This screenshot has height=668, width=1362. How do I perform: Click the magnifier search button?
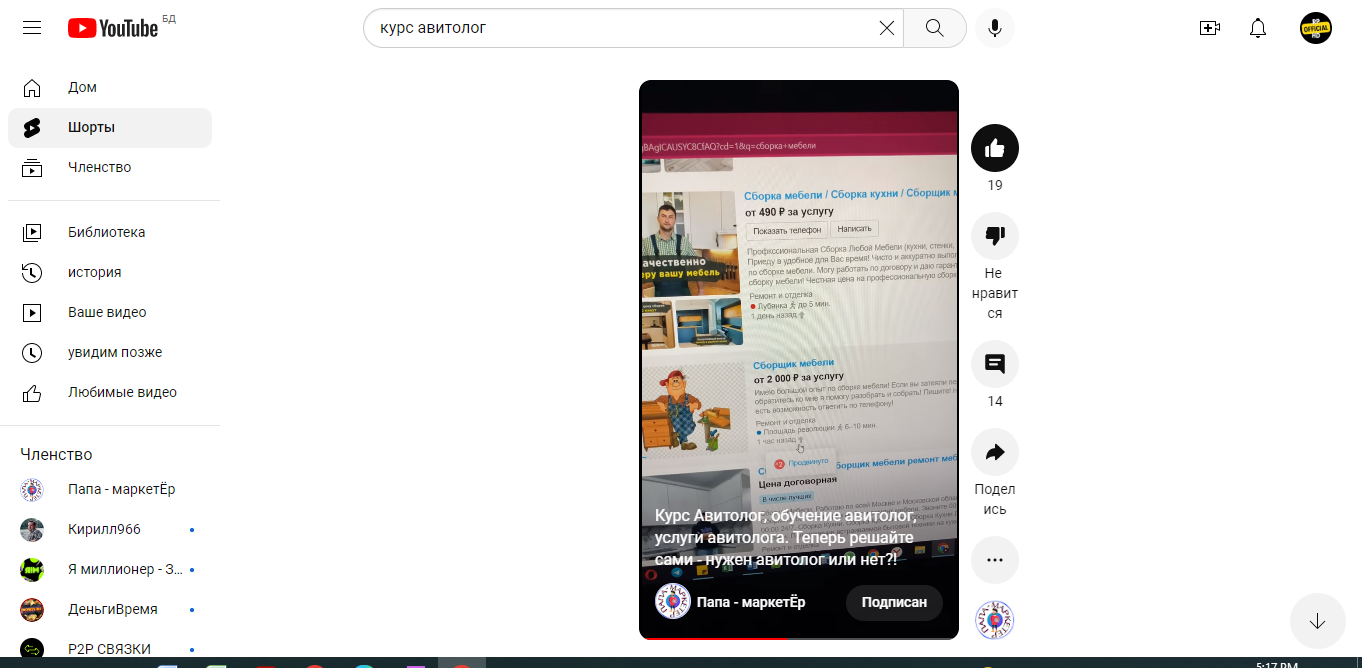point(935,28)
